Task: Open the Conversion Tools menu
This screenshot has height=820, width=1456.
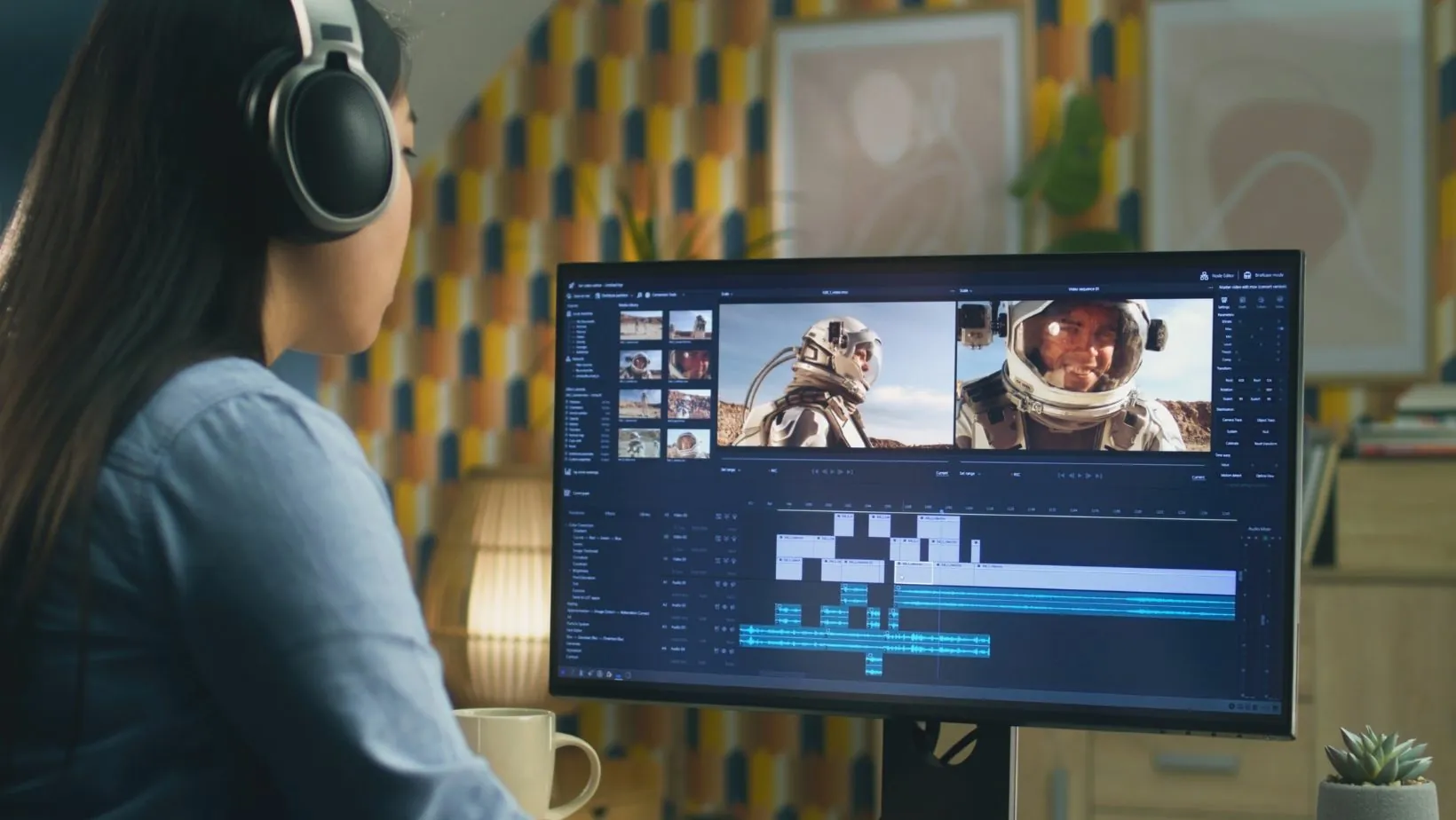Action: (663, 295)
